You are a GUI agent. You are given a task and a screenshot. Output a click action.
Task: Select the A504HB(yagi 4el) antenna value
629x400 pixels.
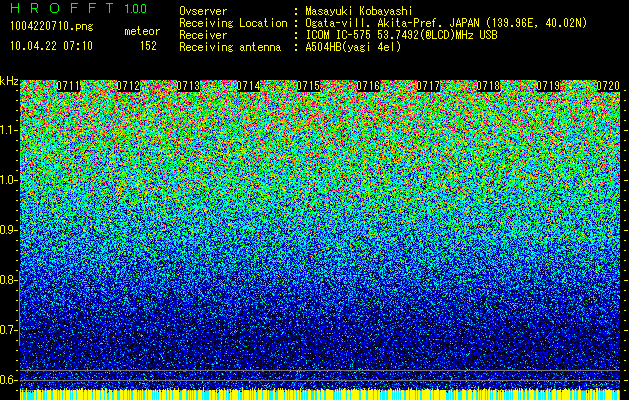(x=353, y=47)
